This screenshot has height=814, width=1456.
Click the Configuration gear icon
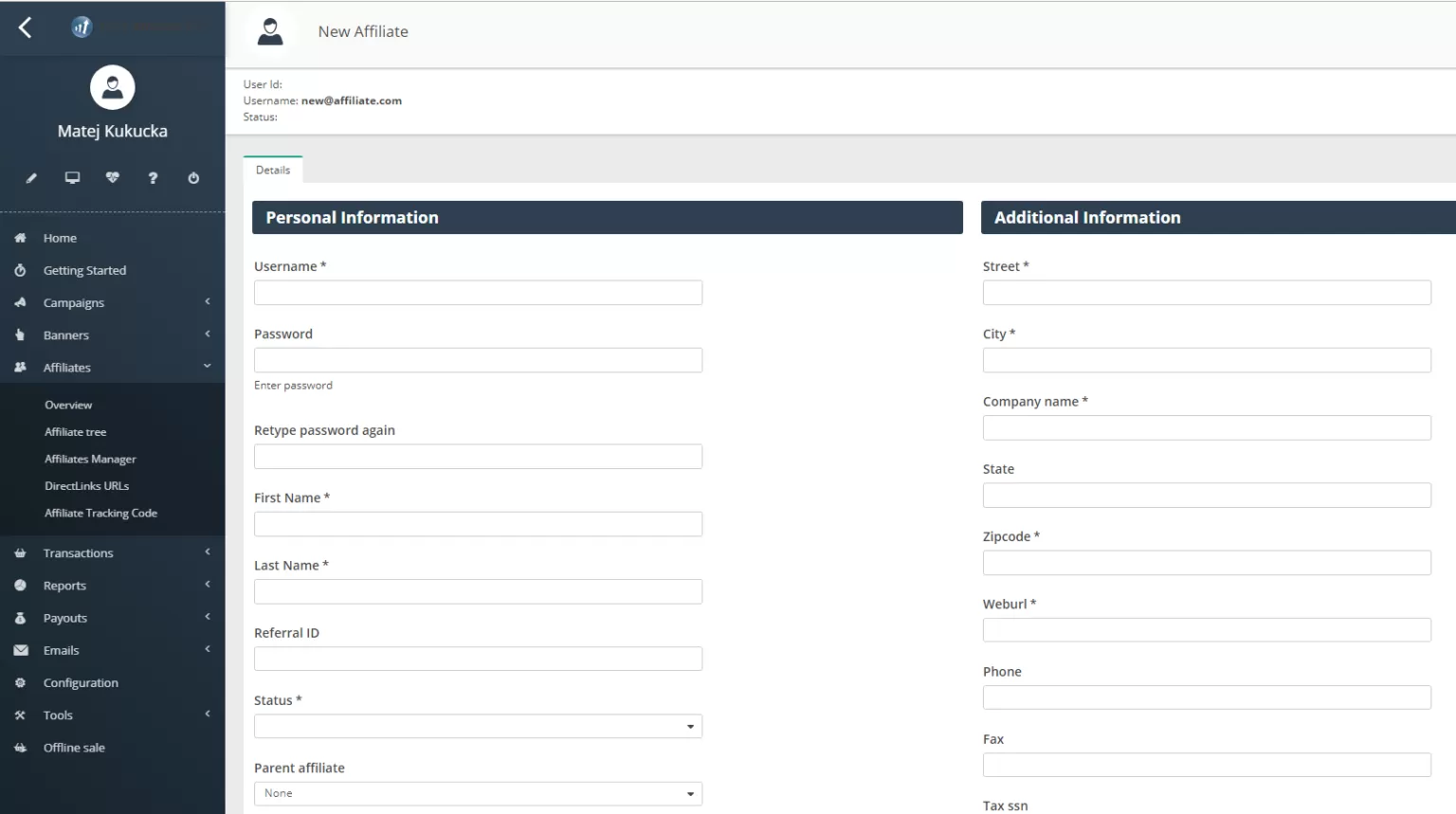tap(20, 682)
